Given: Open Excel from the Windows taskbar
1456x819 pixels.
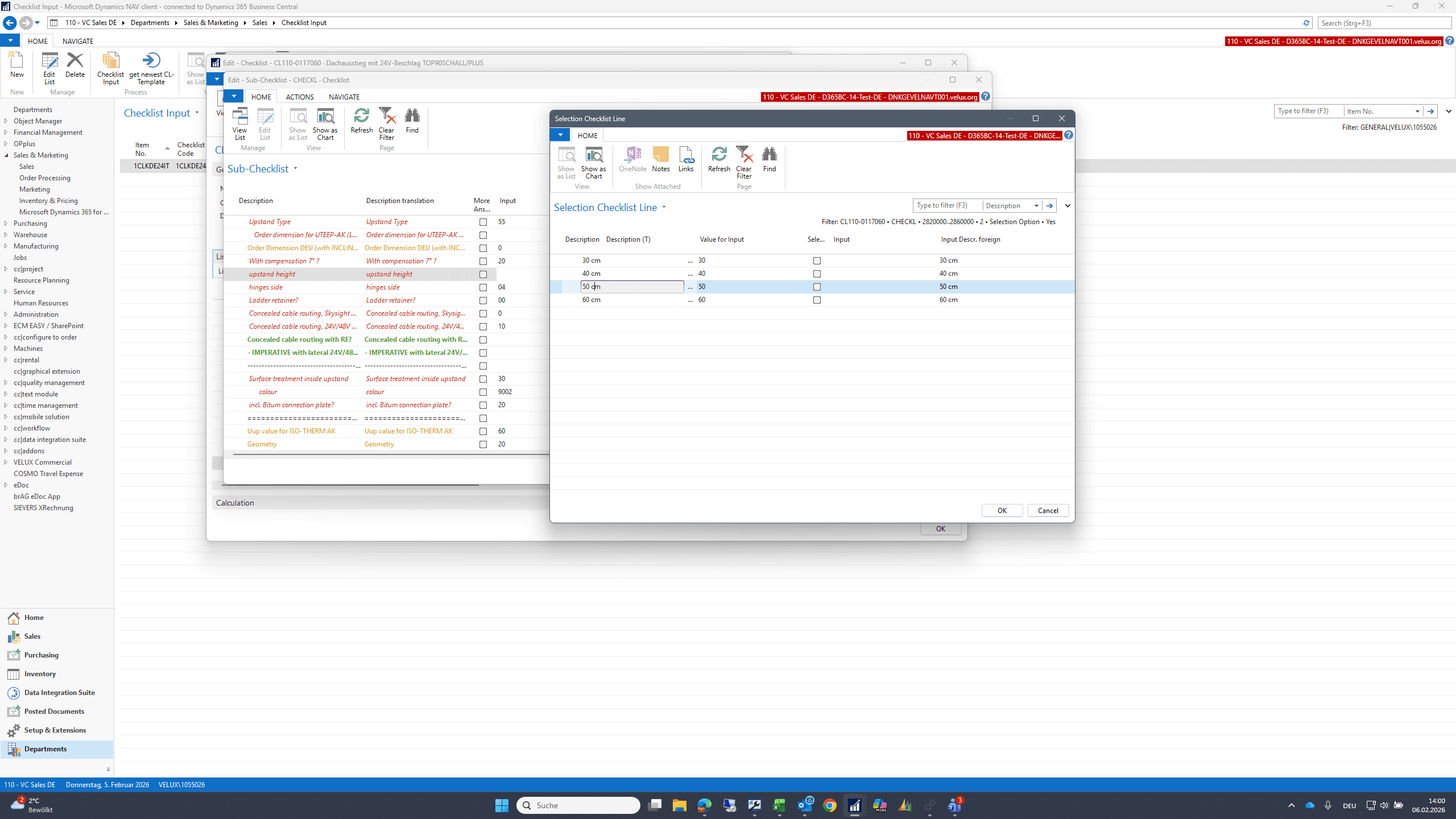Looking at the screenshot, I should (779, 805).
